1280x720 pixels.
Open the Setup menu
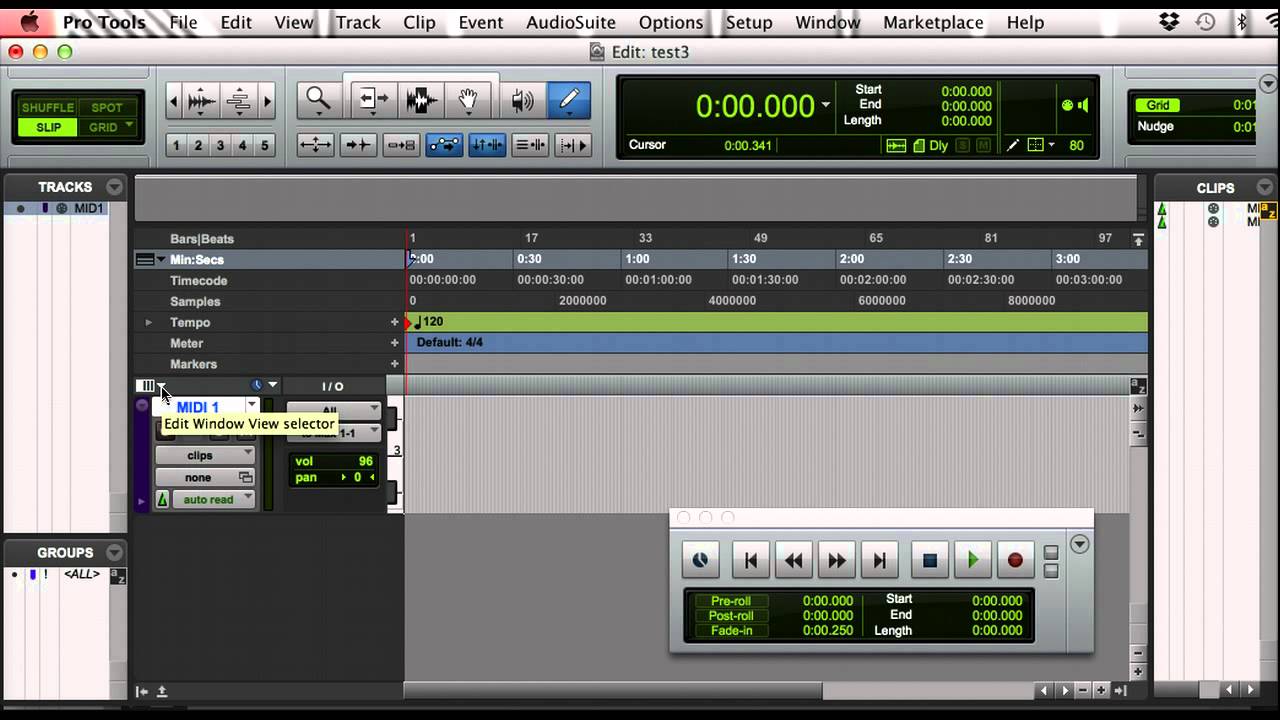pos(749,22)
